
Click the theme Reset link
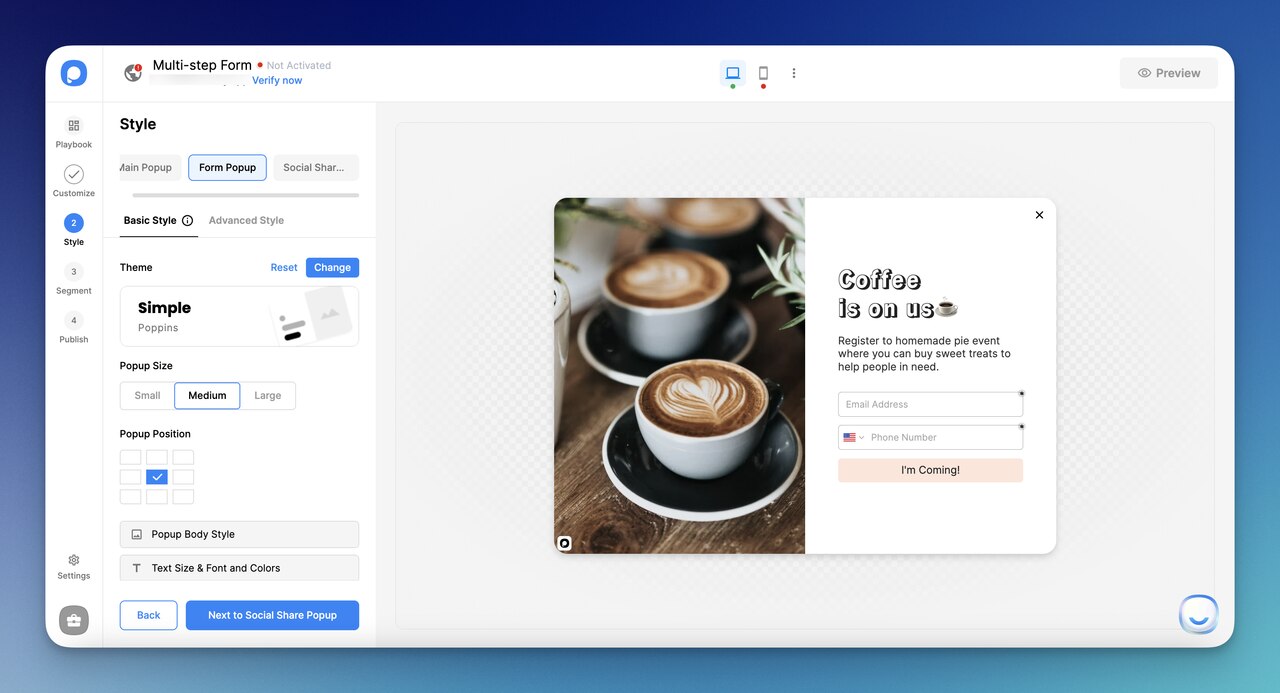click(x=284, y=268)
